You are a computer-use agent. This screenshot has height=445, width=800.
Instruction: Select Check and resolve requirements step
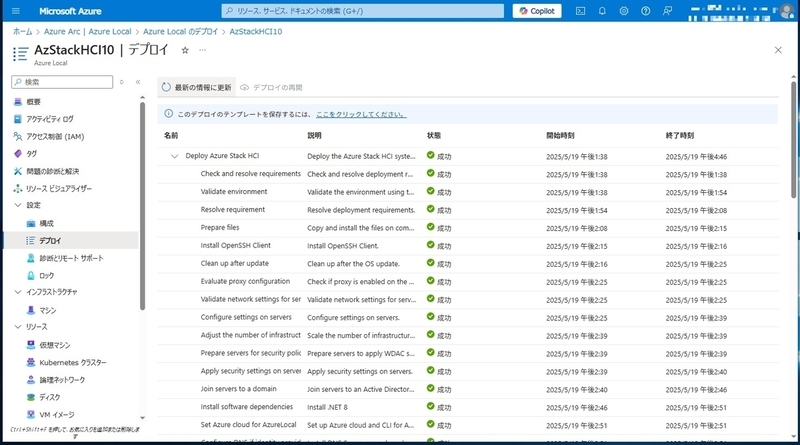point(251,174)
